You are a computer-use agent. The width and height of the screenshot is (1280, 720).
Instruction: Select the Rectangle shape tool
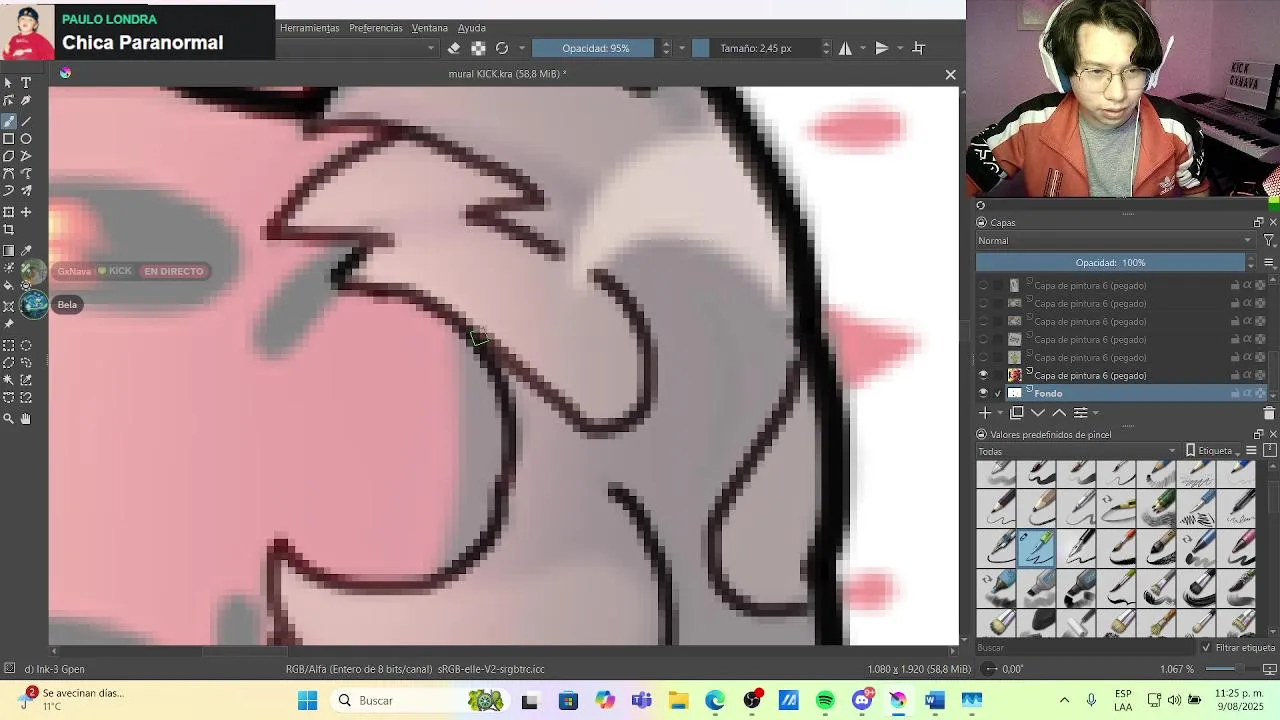(9, 139)
